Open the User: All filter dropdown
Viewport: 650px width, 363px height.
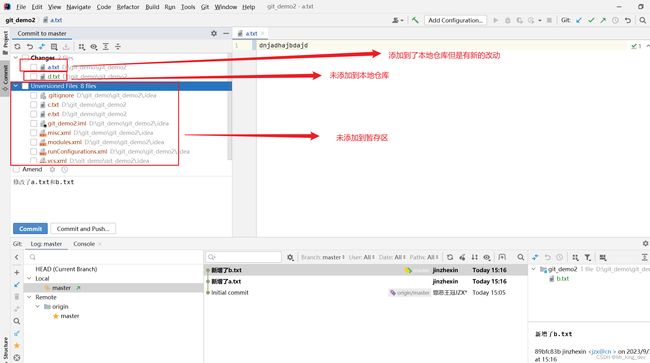click(x=362, y=257)
